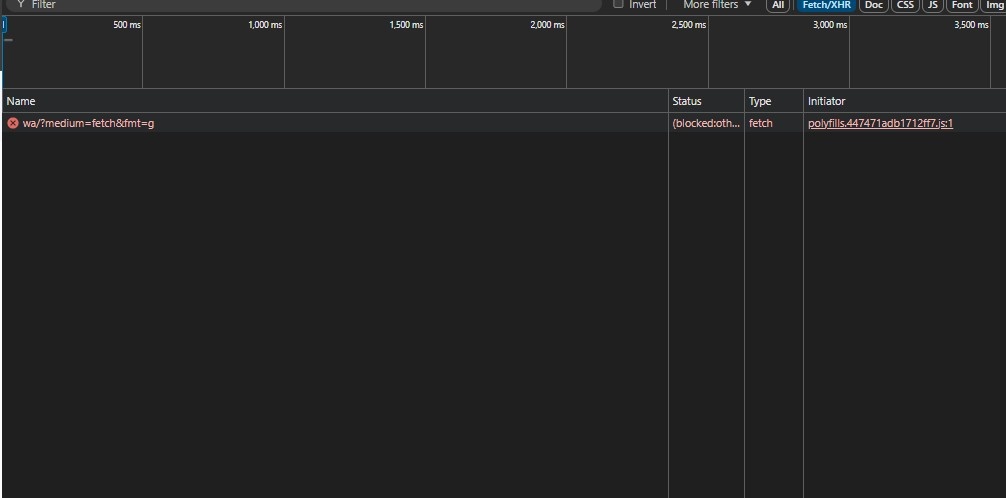The height and width of the screenshot is (498, 1006).
Task: Select the All request type filter
Action: click(x=778, y=5)
